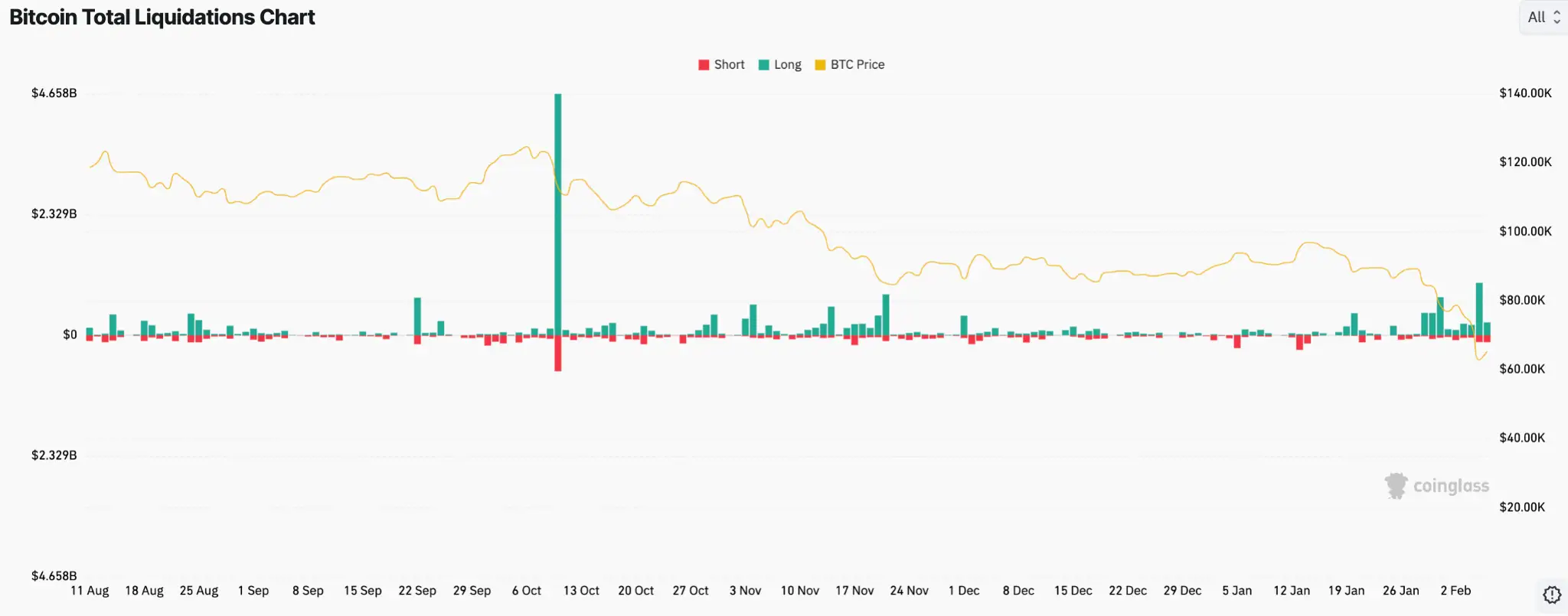Click the 11 Aug x-axis date label
Image resolution: width=1568 pixels, height=616 pixels.
[x=90, y=590]
